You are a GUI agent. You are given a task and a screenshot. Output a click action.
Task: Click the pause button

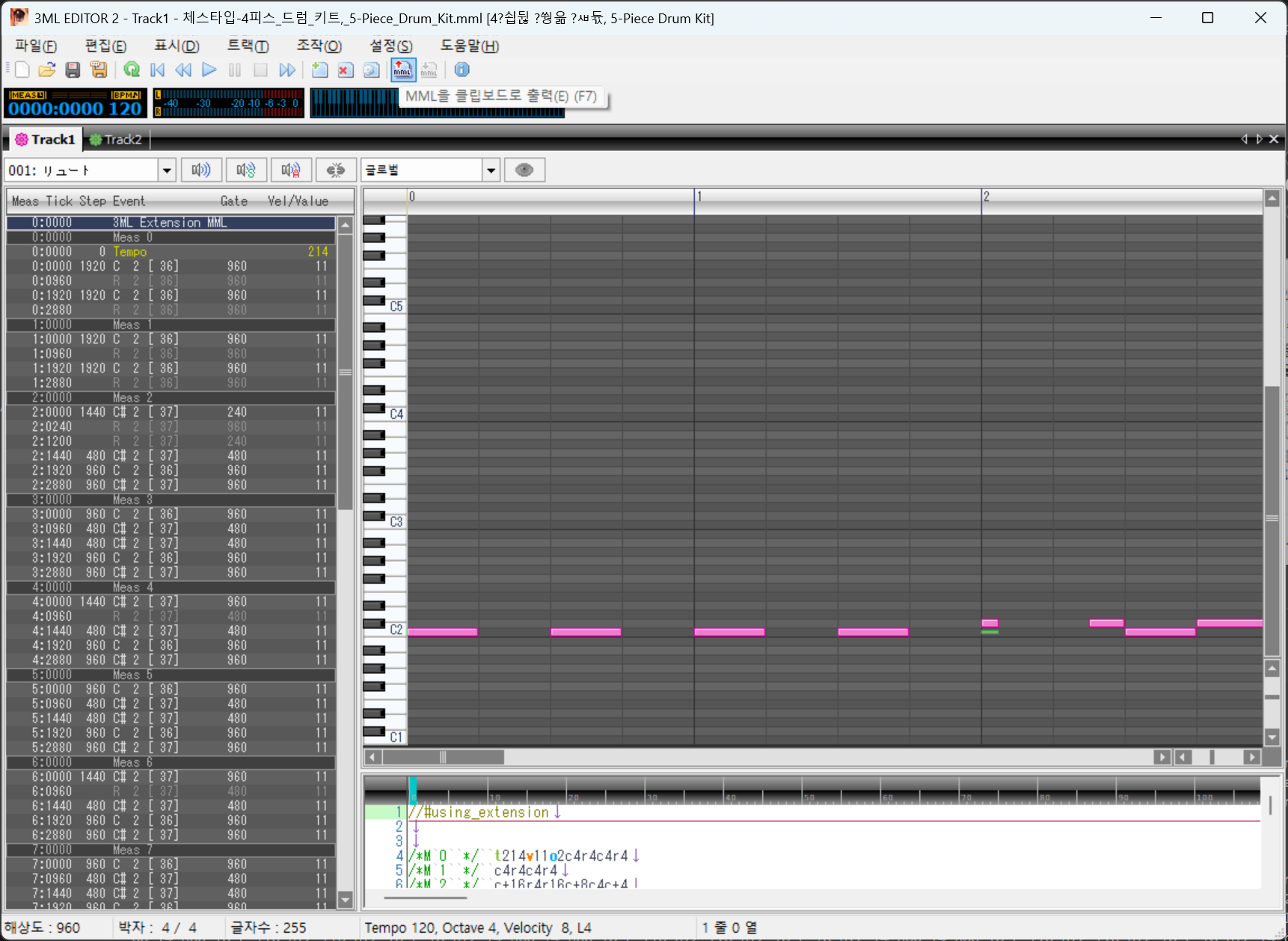click(x=235, y=70)
